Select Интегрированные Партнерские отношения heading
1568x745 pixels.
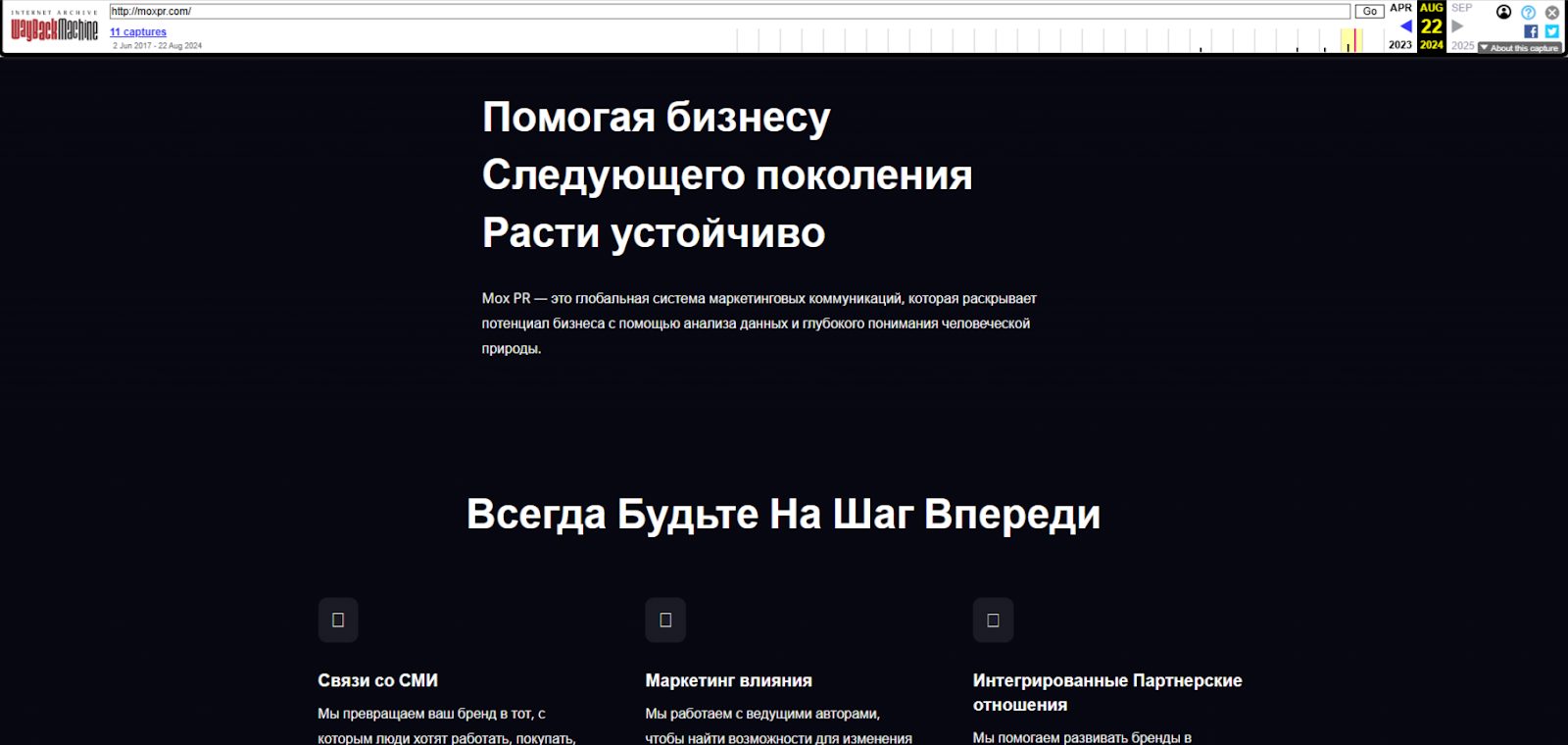pos(1107,692)
